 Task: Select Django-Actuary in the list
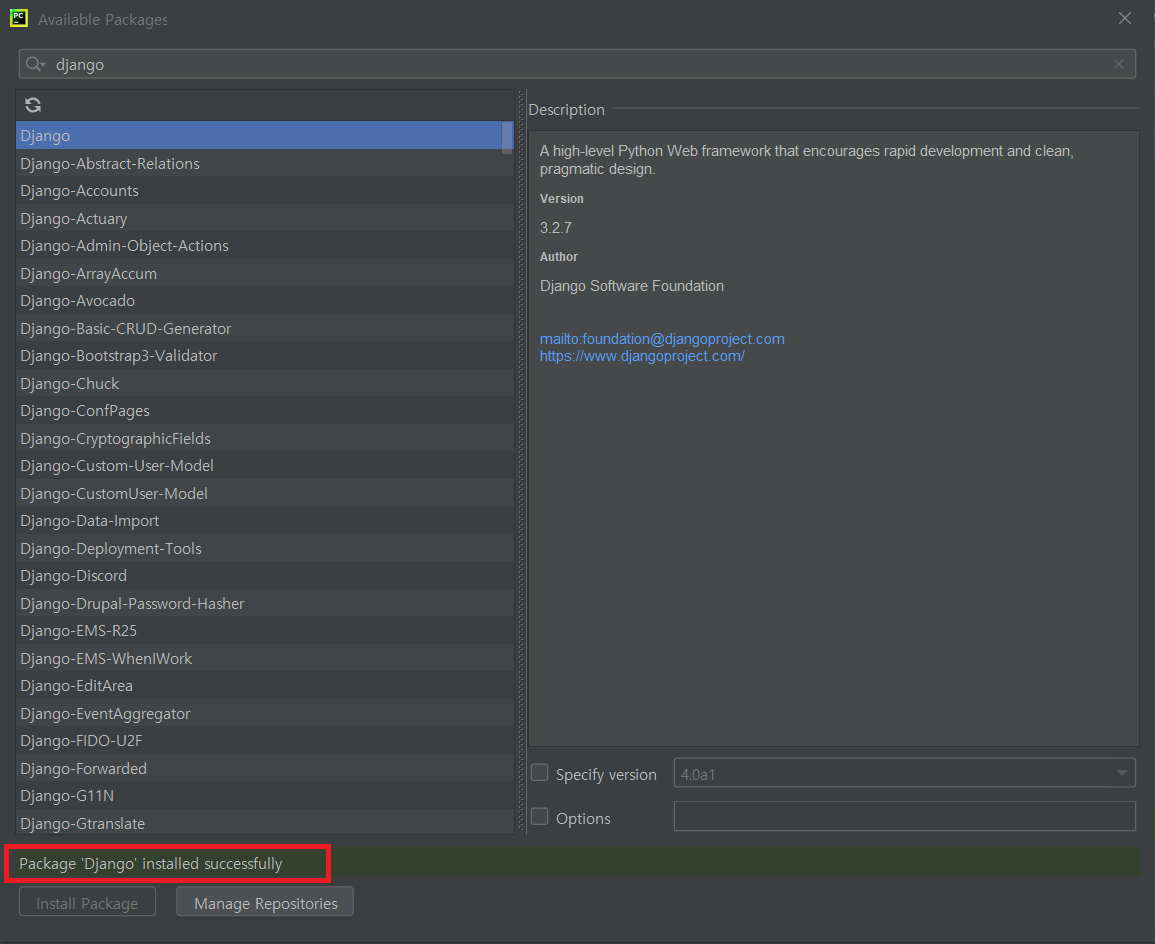click(x=264, y=219)
